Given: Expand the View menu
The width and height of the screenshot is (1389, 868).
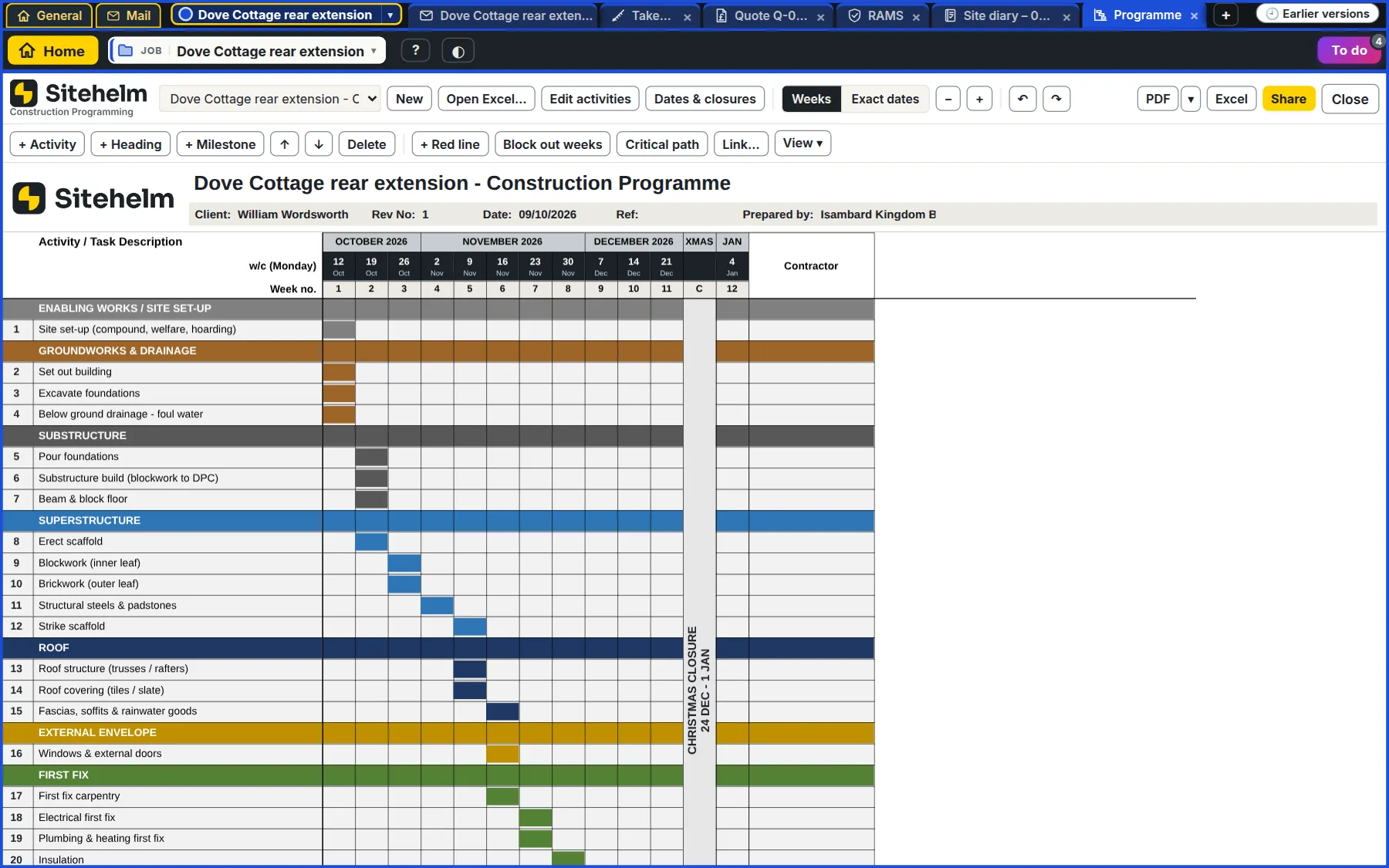Looking at the screenshot, I should (803, 144).
